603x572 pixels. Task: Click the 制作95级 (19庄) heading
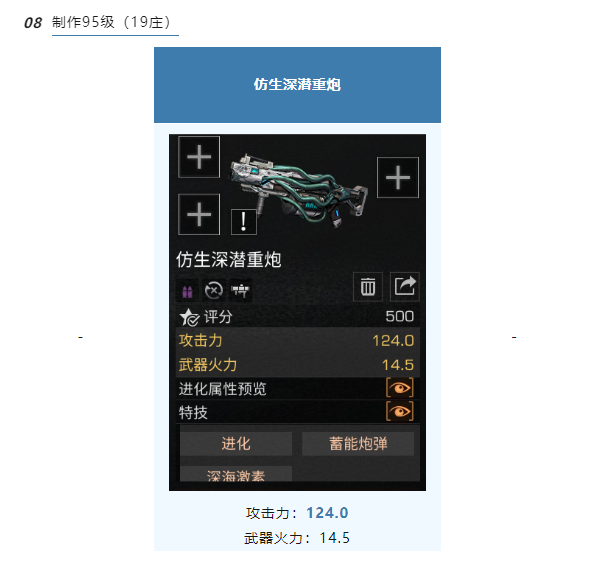click(112, 22)
